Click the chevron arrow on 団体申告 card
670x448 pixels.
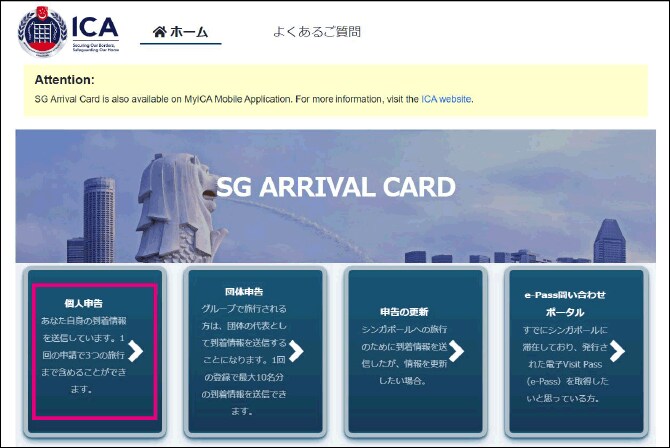296,351
